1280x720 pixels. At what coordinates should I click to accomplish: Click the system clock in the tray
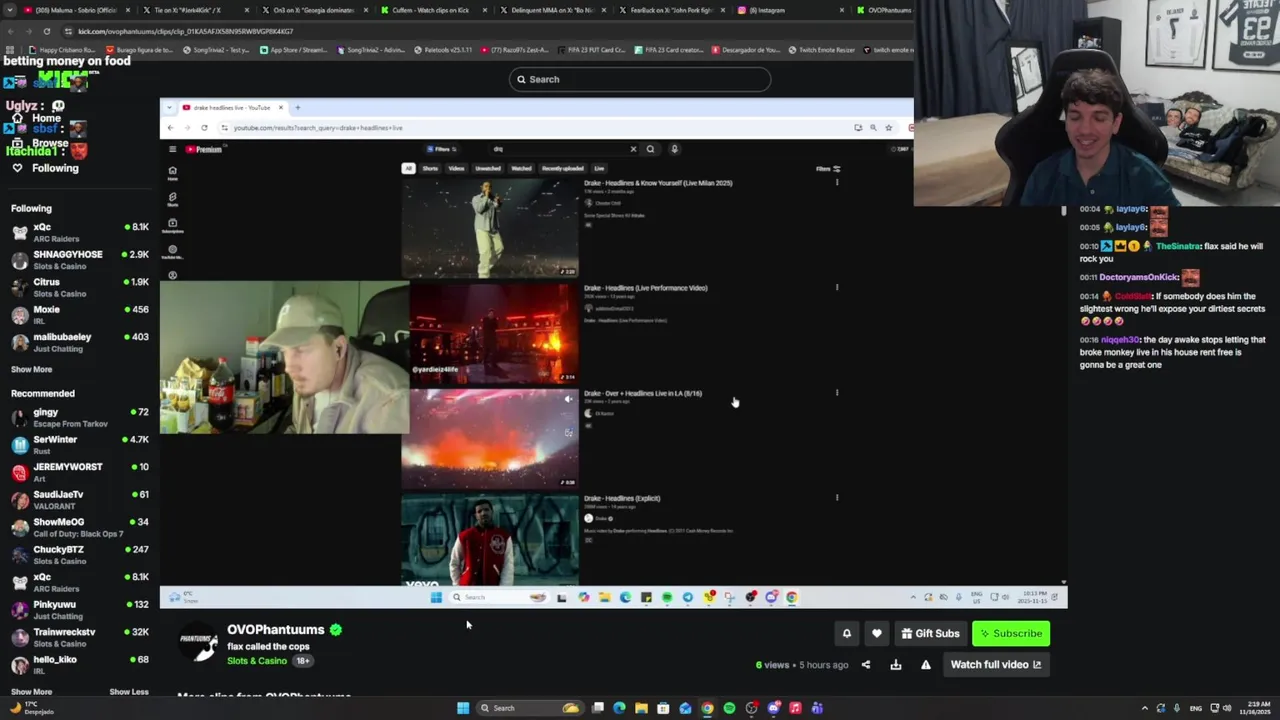pyautogui.click(x=1253, y=708)
